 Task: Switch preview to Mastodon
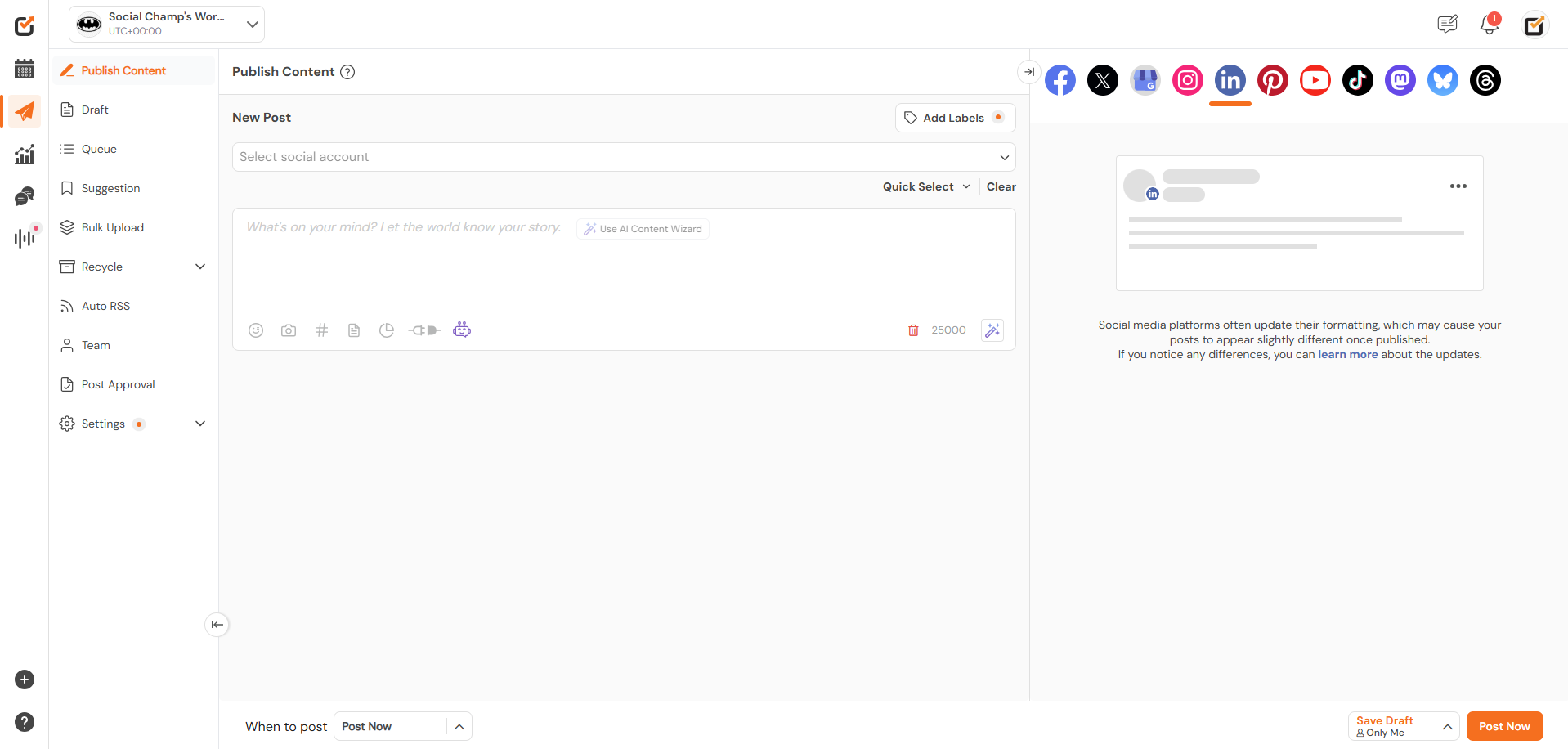(x=1400, y=80)
